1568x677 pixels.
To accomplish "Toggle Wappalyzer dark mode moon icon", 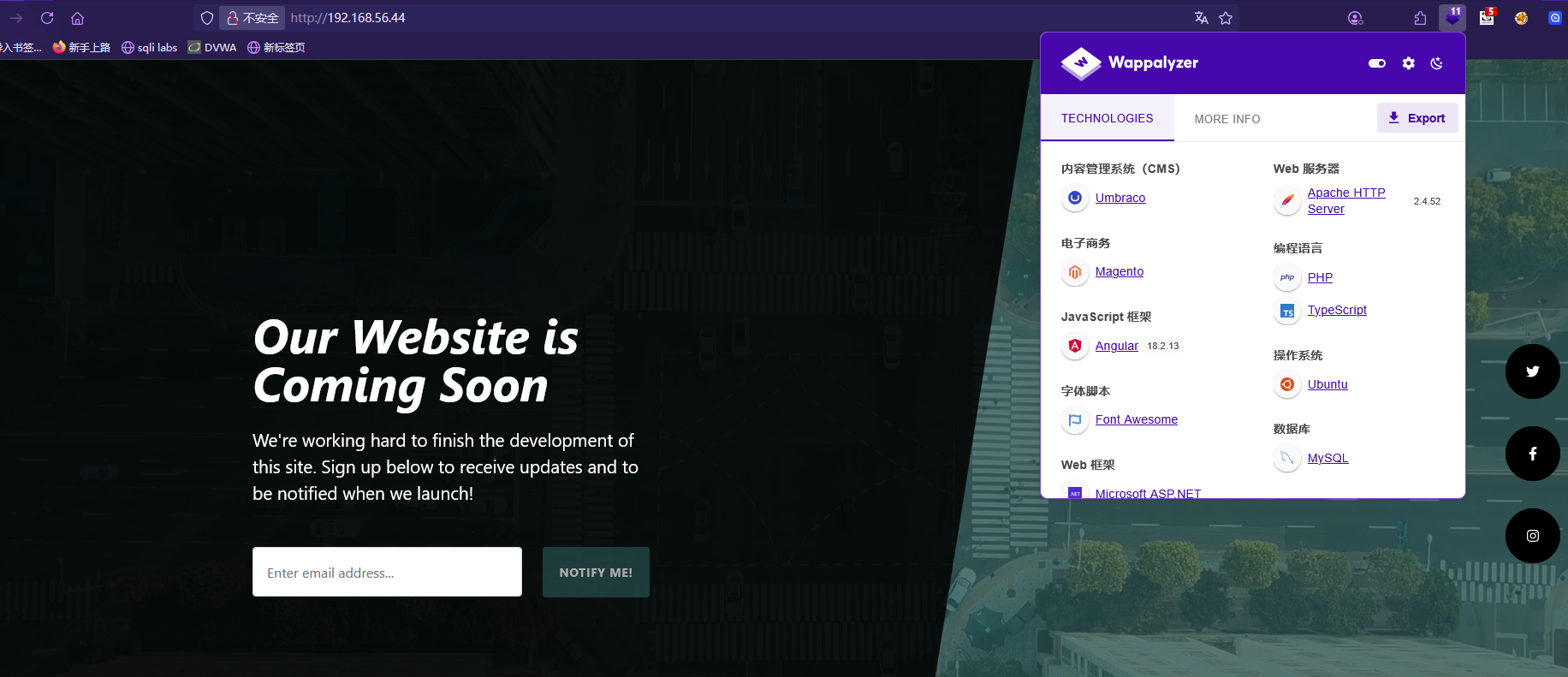I will 1437,63.
